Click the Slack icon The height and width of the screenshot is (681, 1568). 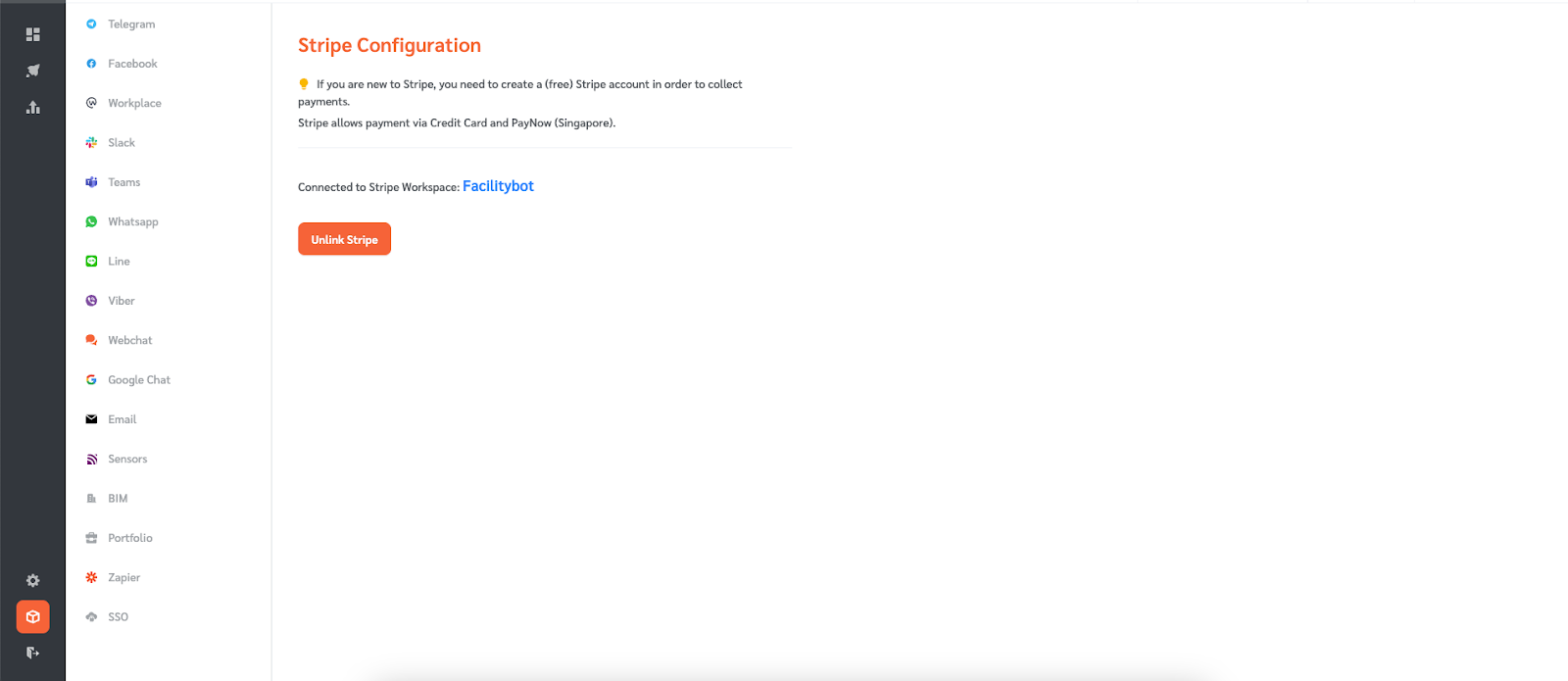91,142
